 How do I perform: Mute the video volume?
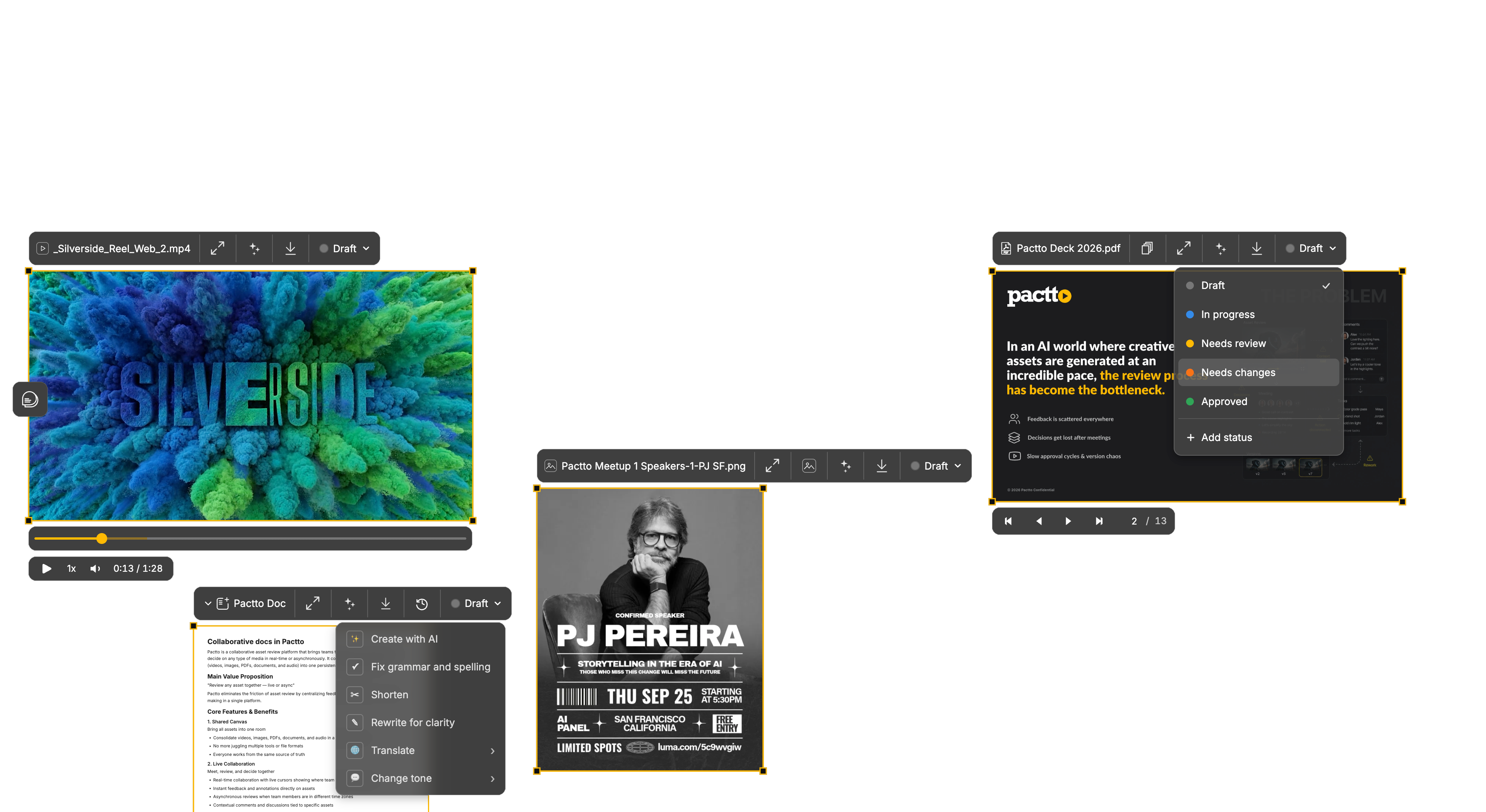coord(95,569)
